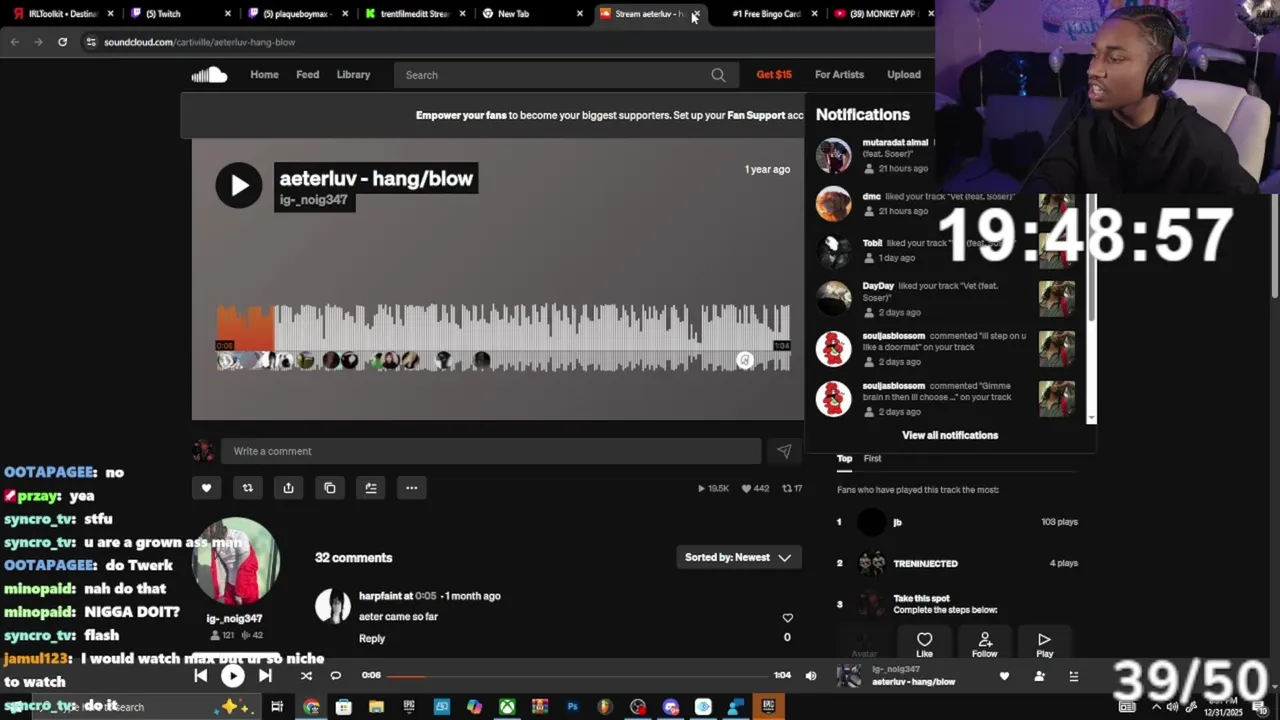Open File Explorer from the taskbar
Screen dimensions: 1280x720
376,707
